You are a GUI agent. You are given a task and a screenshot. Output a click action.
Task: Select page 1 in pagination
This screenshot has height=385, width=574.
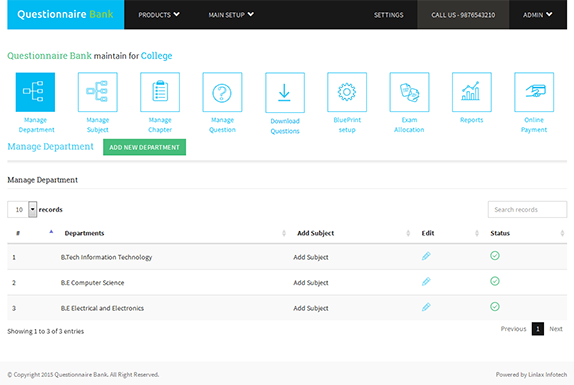point(537,329)
